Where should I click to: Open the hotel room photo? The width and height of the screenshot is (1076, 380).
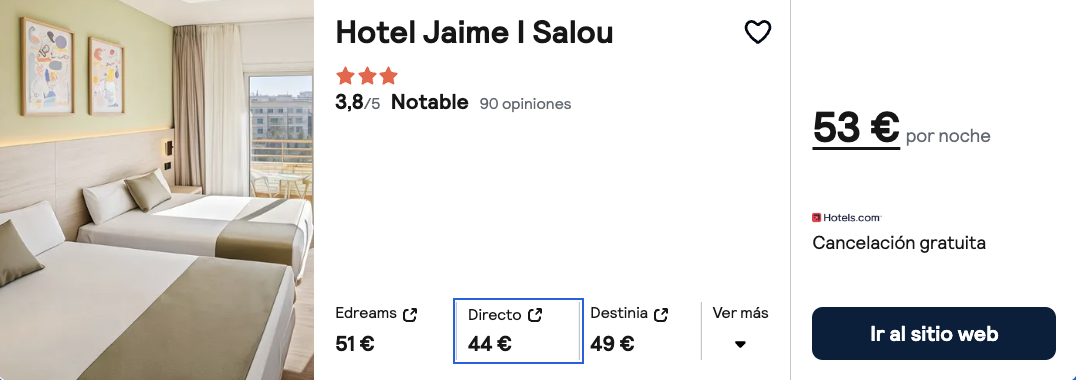point(156,190)
